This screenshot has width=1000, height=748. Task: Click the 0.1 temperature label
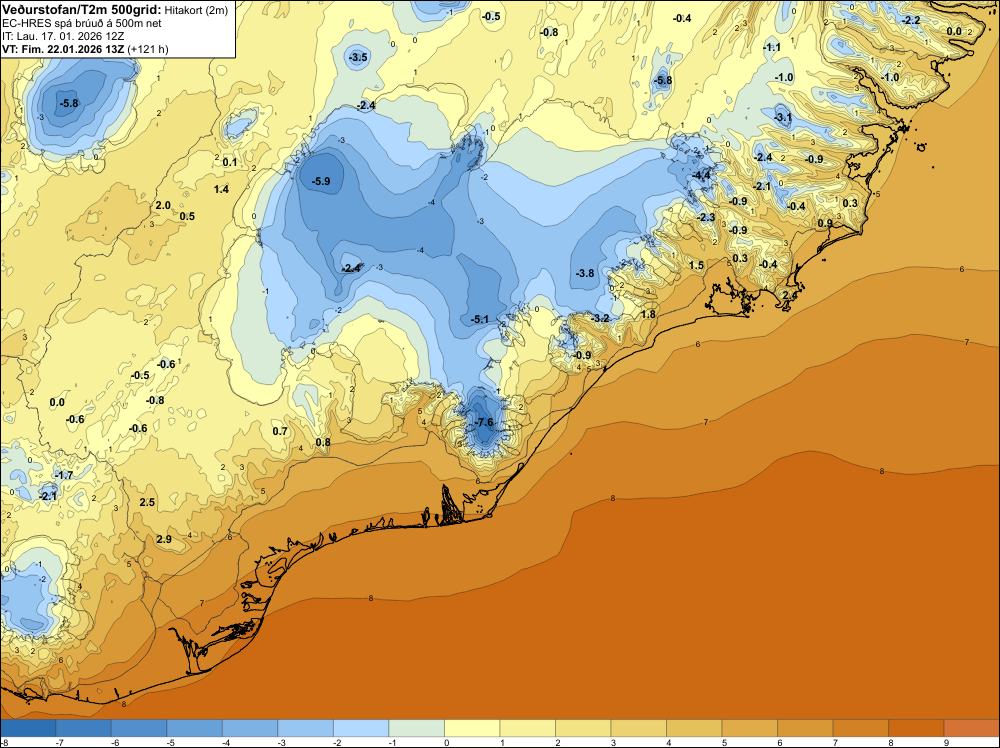pyautogui.click(x=230, y=162)
